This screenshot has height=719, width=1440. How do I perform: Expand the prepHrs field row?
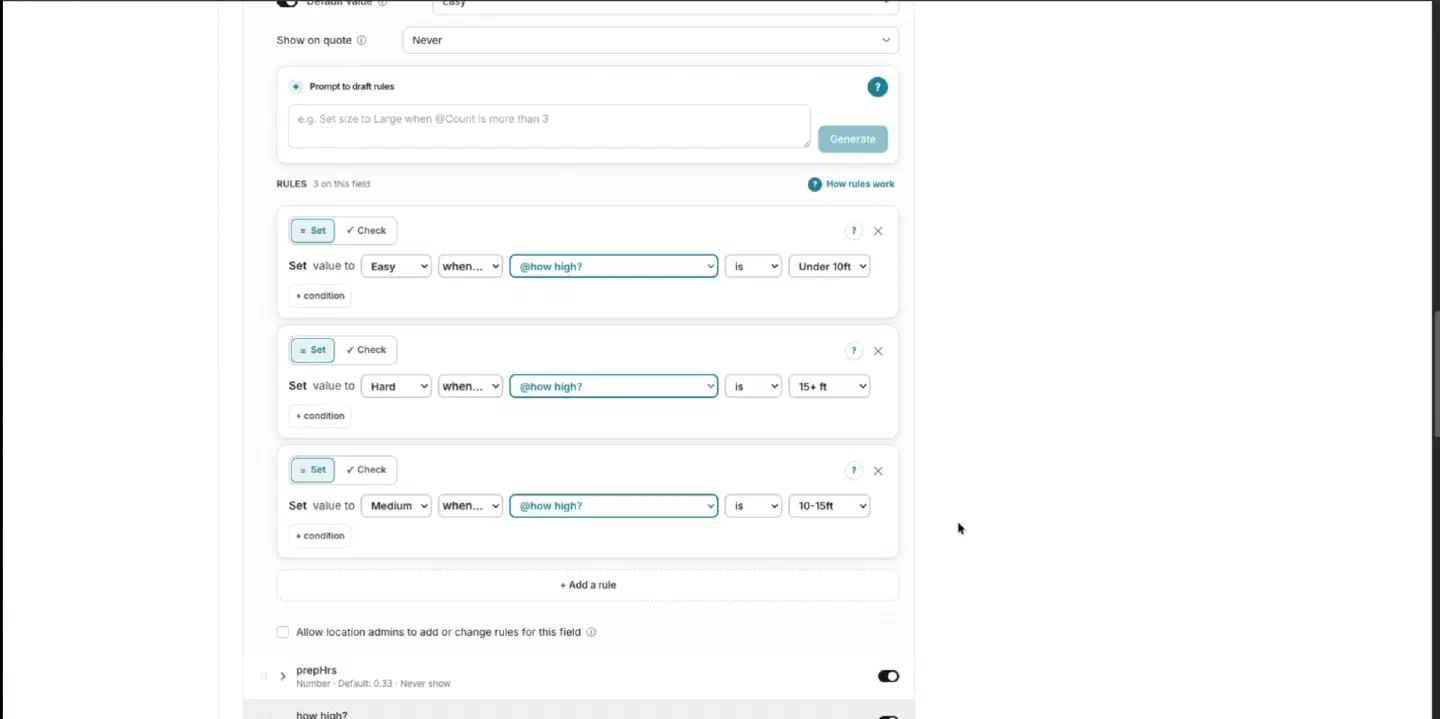coord(283,676)
